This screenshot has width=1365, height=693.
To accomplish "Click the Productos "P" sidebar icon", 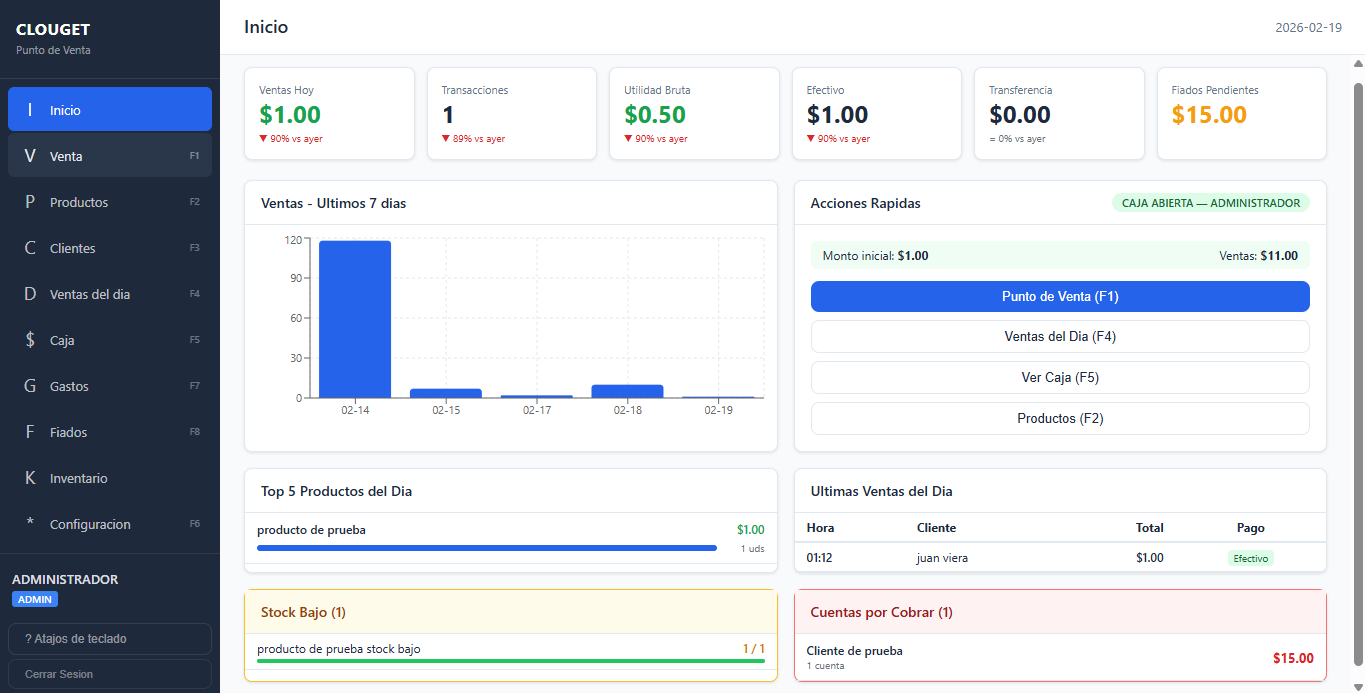I will tap(30, 202).
